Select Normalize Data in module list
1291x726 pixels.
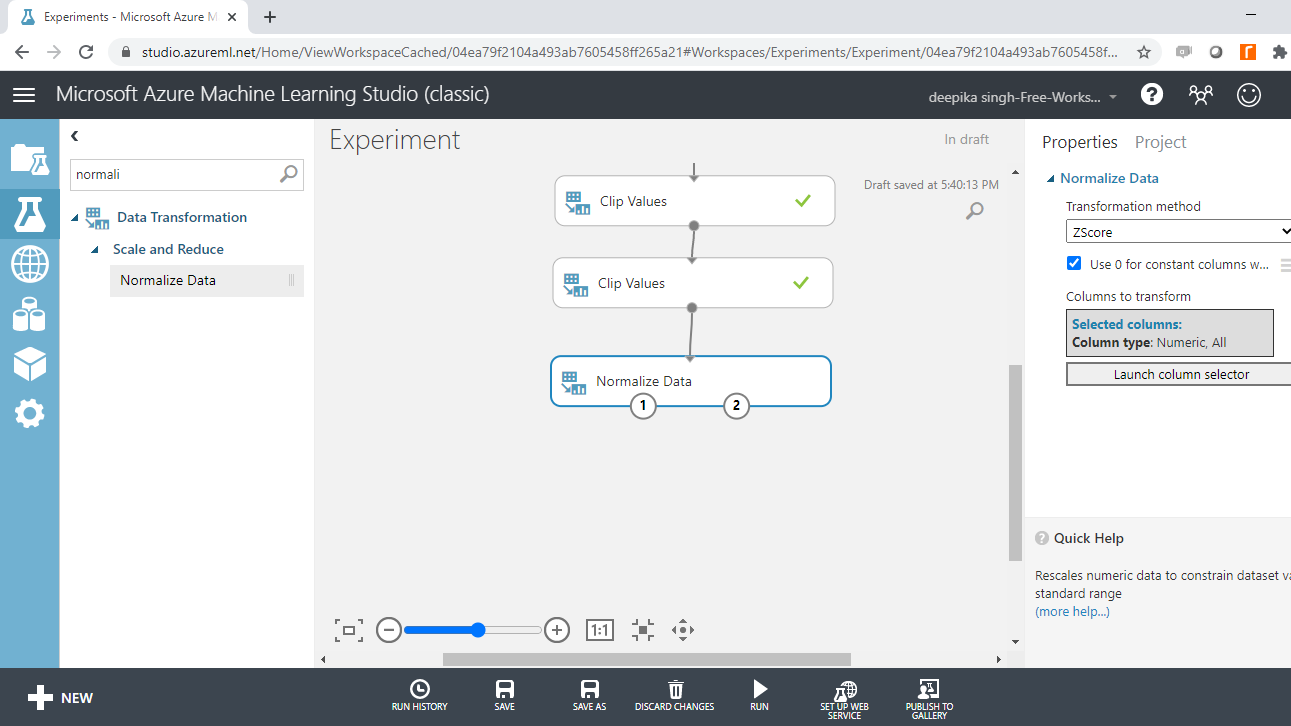tap(207, 280)
